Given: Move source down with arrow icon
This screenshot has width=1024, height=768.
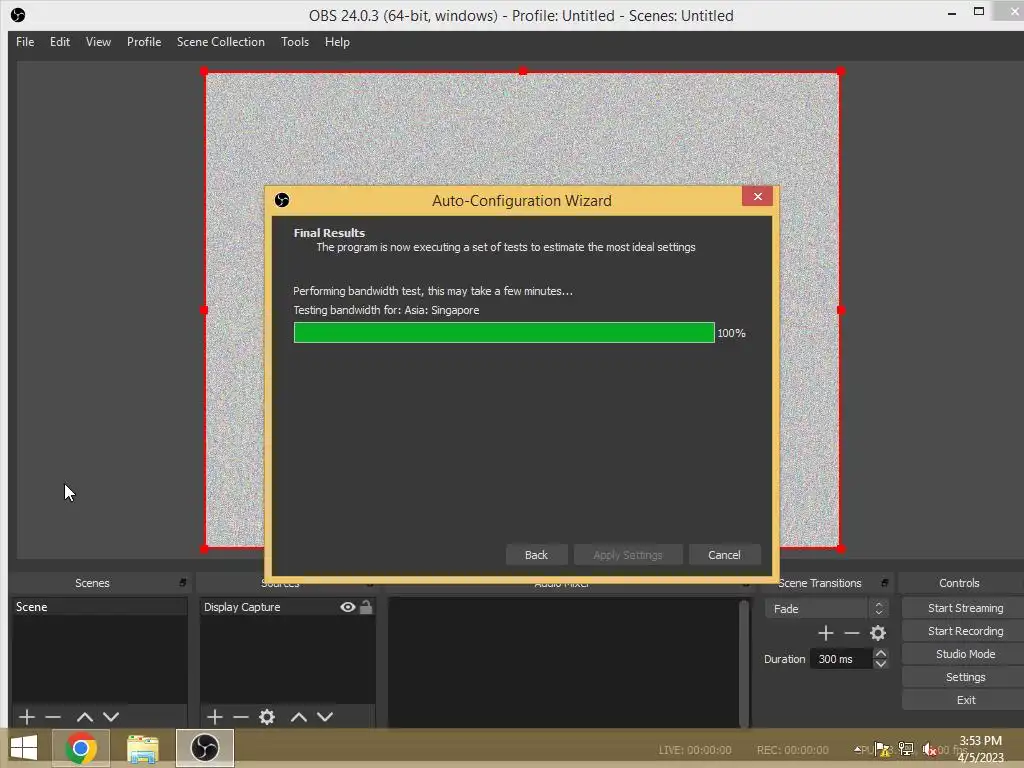Looking at the screenshot, I should [x=325, y=717].
